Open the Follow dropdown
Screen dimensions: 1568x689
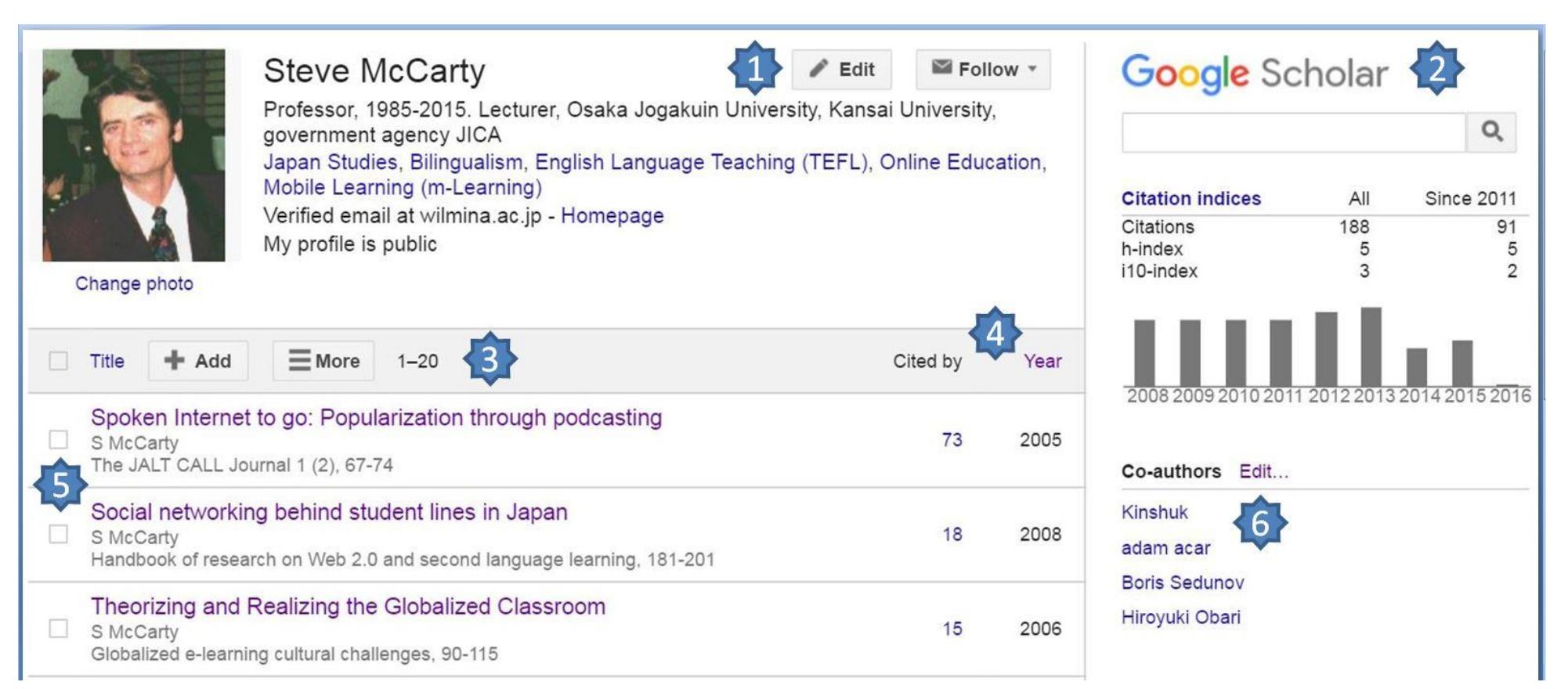984,70
